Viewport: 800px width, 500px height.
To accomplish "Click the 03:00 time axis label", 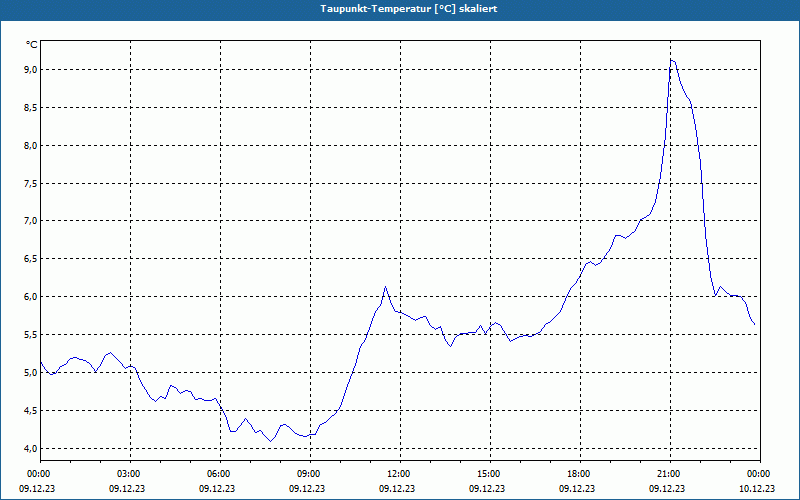I will pos(130,474).
